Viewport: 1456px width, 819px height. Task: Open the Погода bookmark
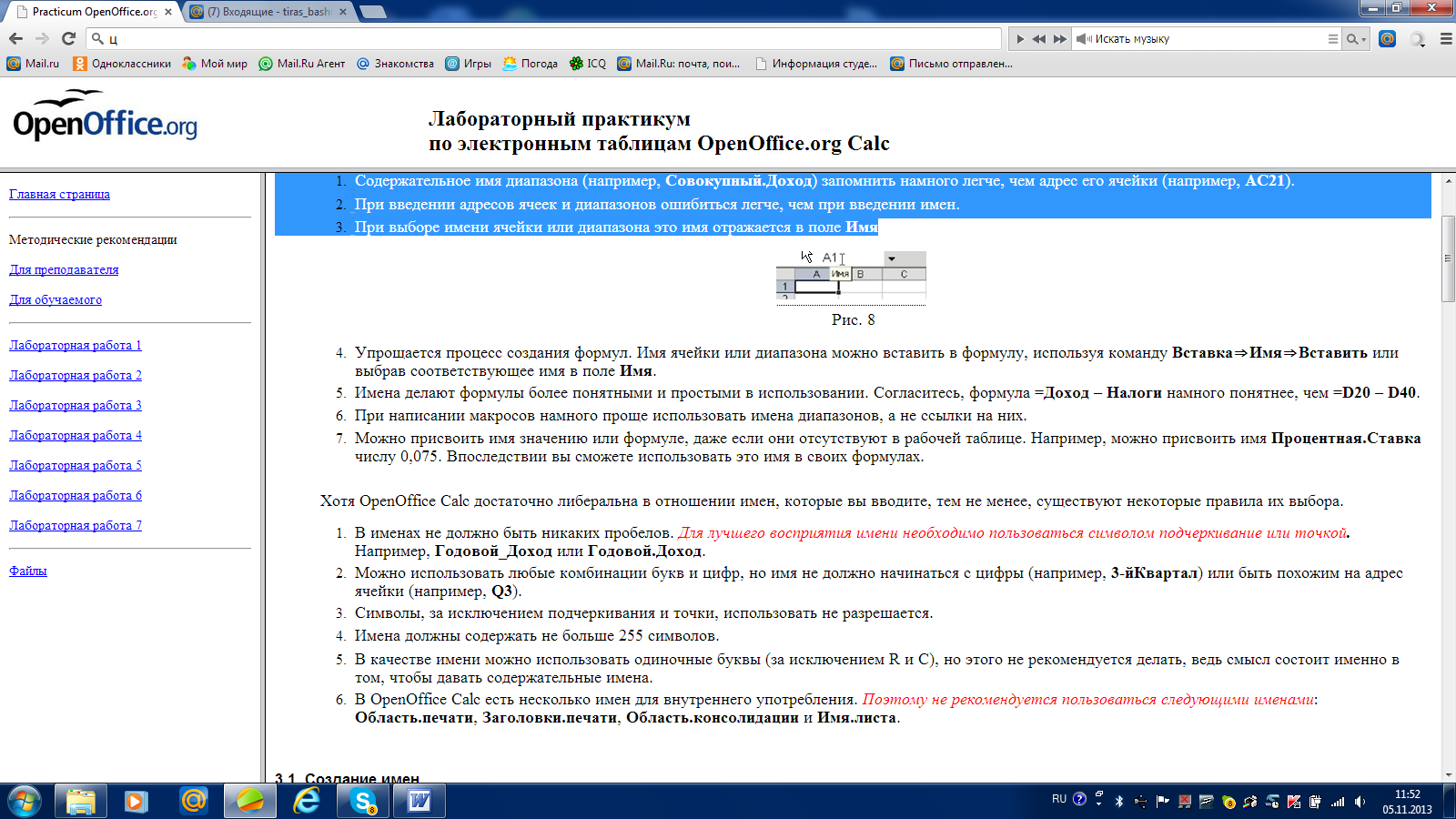[530, 64]
